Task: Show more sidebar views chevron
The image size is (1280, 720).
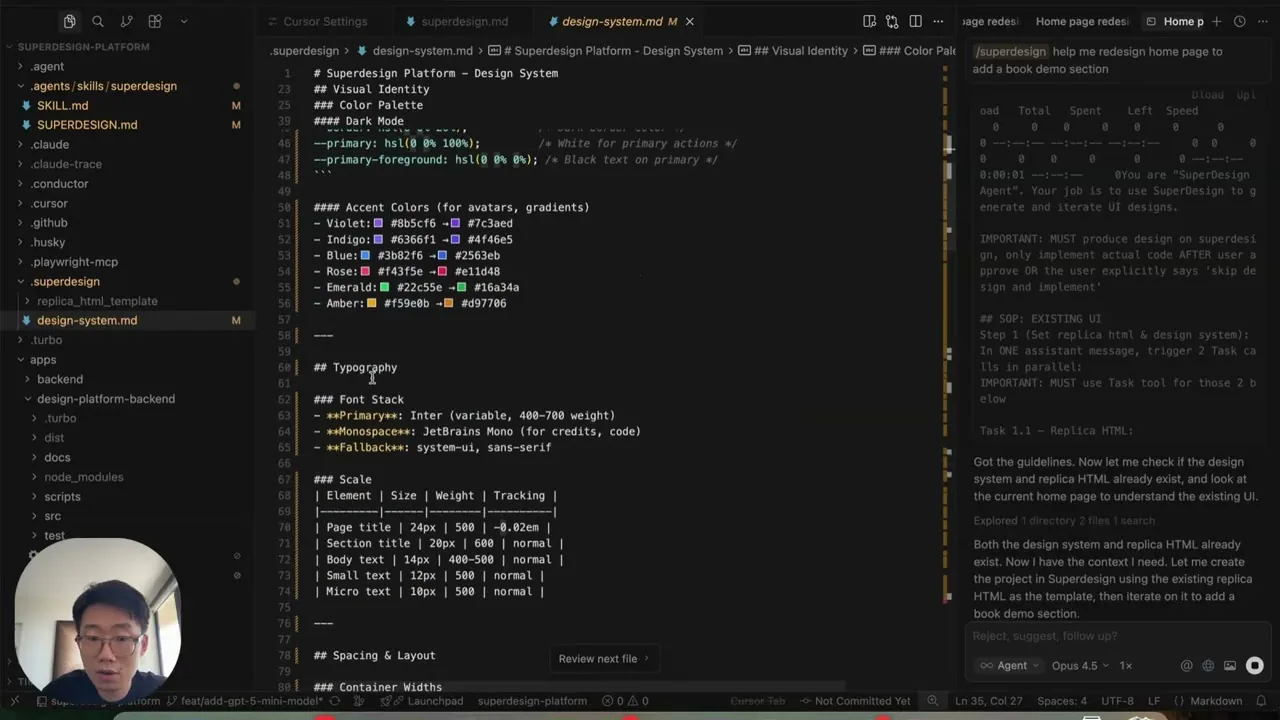Action: point(183,21)
